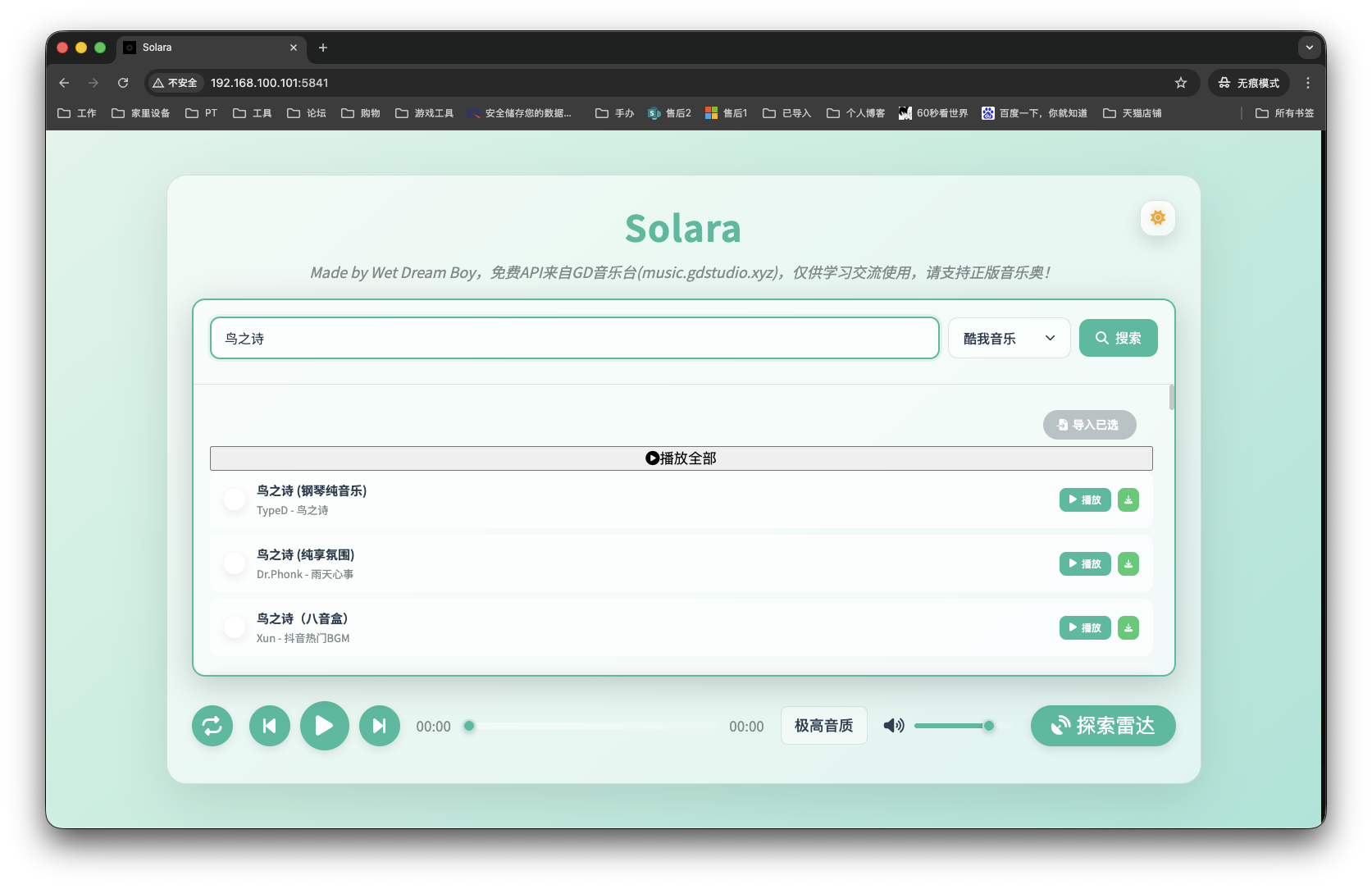Toggle the sun theme switch icon
1372x889 pixels.
(1157, 218)
